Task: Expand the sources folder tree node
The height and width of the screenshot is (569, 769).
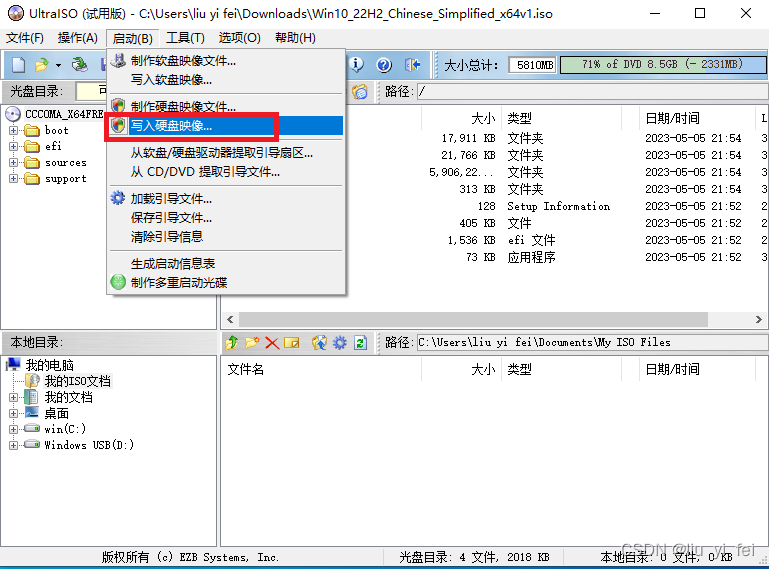Action: (13, 162)
